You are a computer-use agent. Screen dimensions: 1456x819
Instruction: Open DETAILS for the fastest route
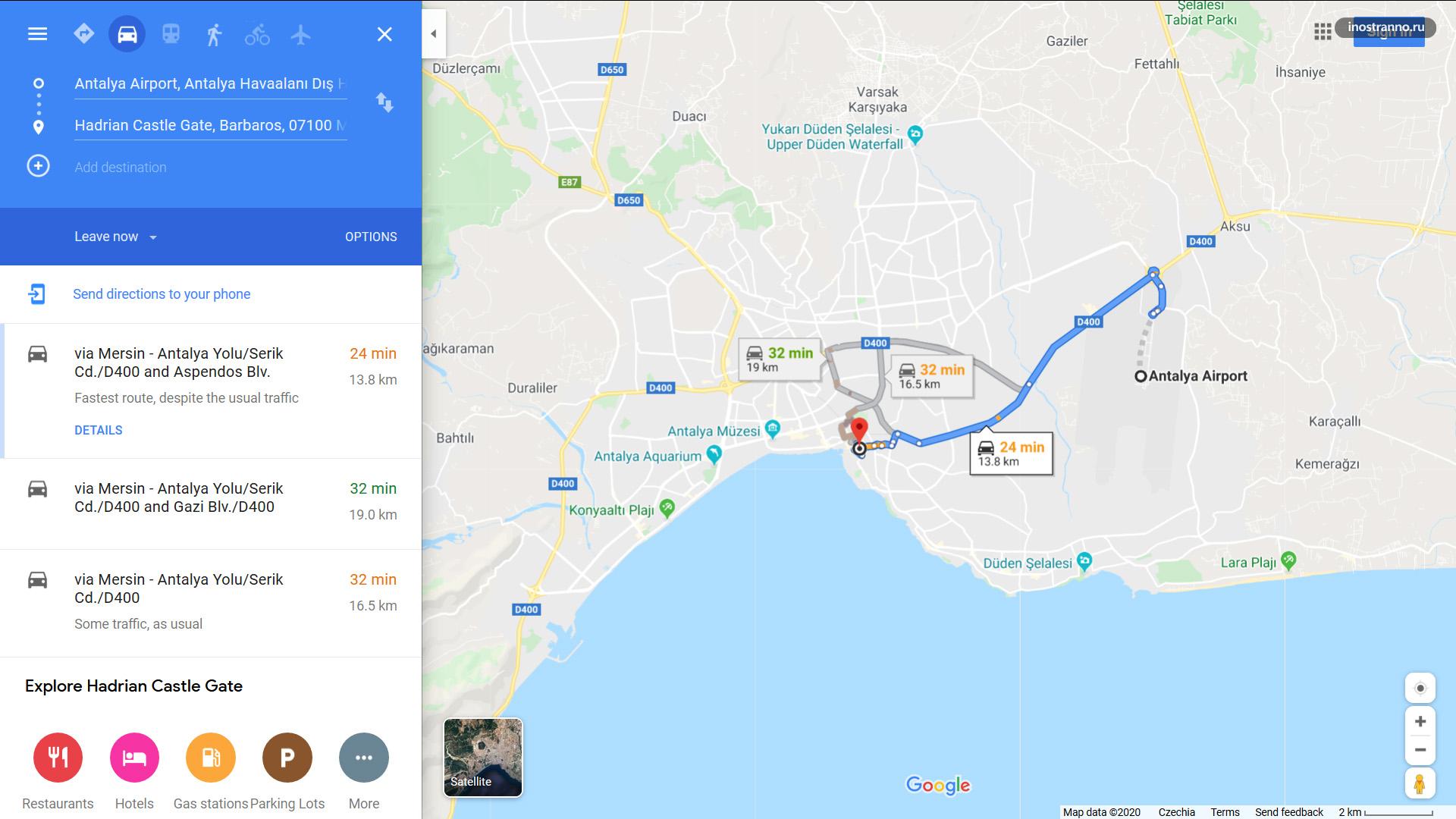(99, 430)
